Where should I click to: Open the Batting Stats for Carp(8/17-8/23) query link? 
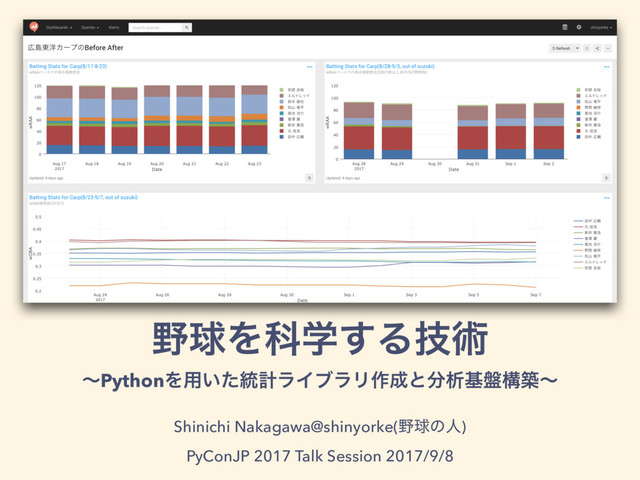(x=68, y=66)
